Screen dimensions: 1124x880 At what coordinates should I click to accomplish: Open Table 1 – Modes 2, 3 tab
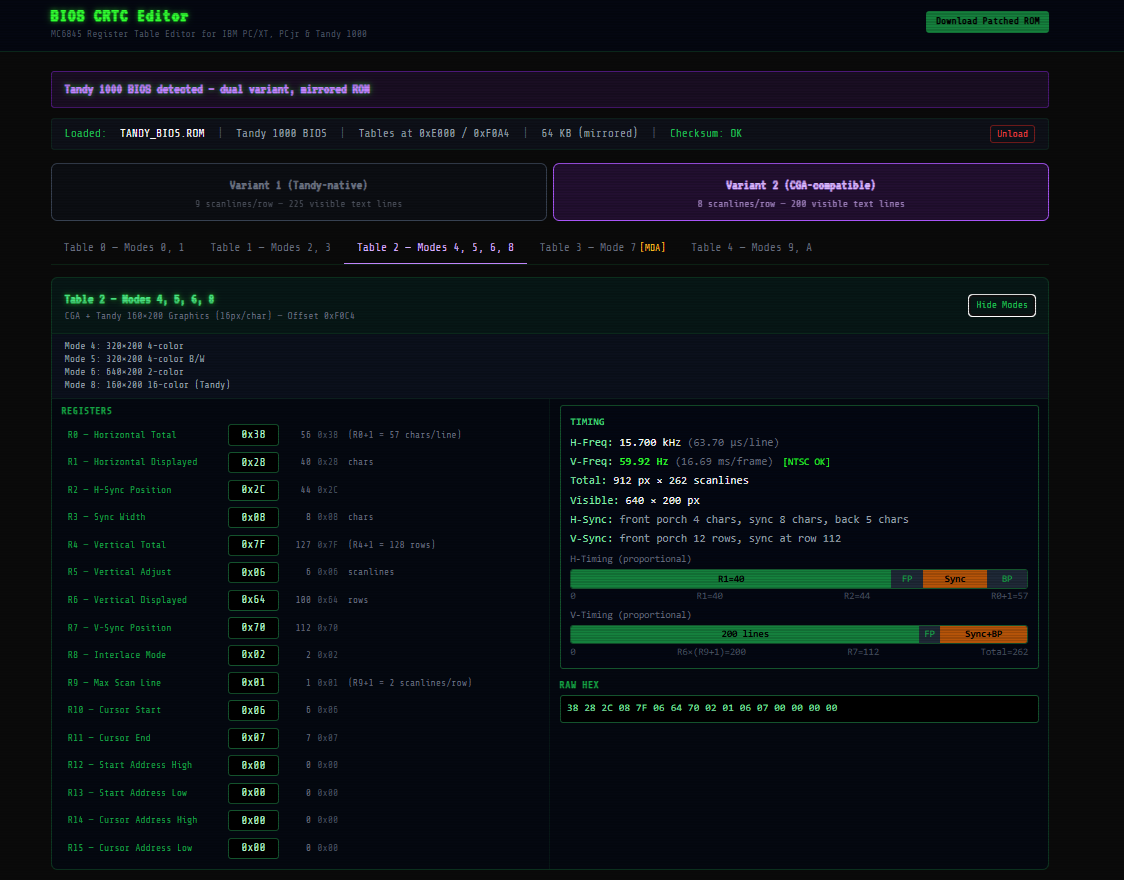(x=270, y=247)
